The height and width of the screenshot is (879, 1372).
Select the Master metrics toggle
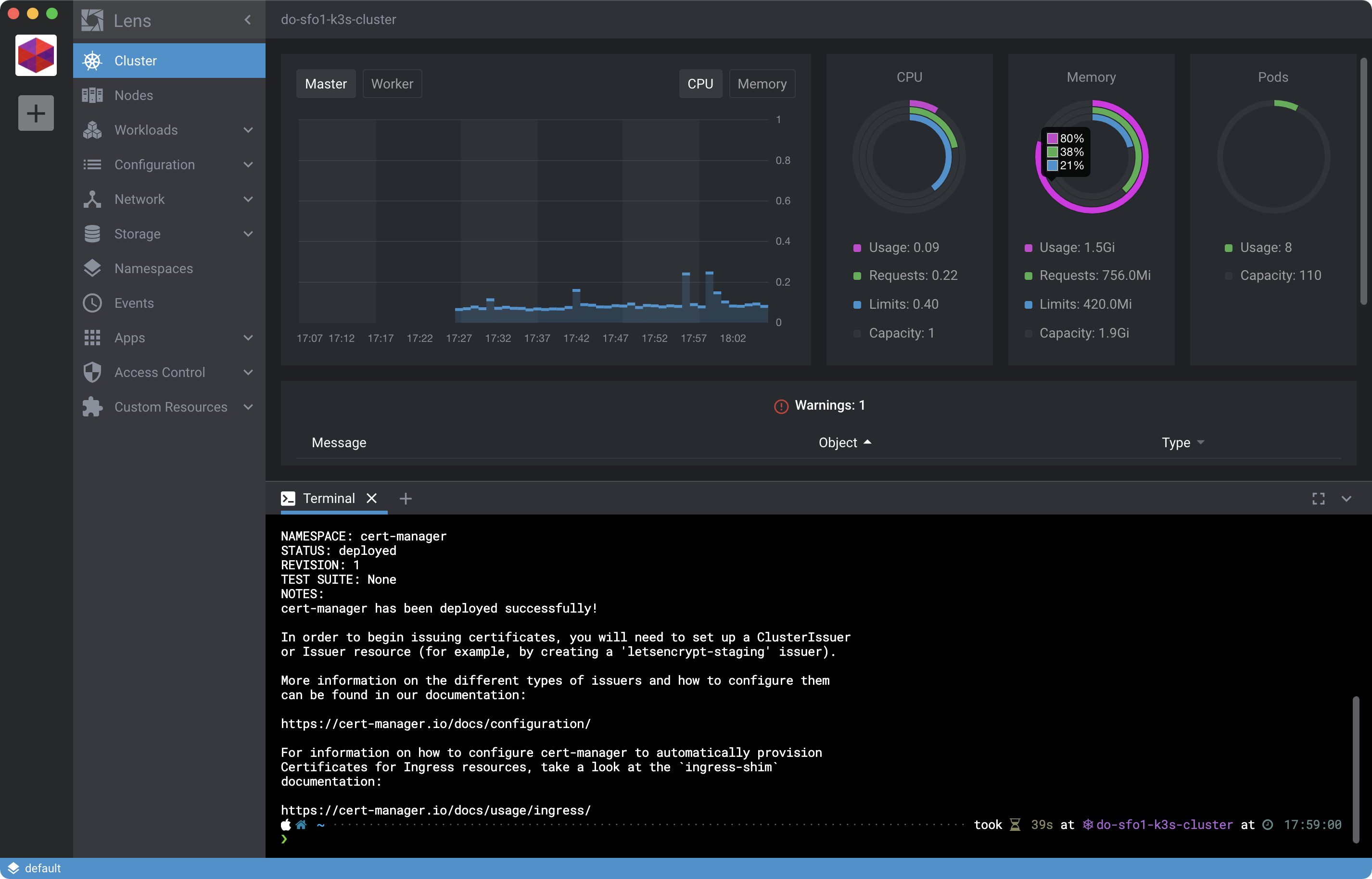pyautogui.click(x=326, y=84)
